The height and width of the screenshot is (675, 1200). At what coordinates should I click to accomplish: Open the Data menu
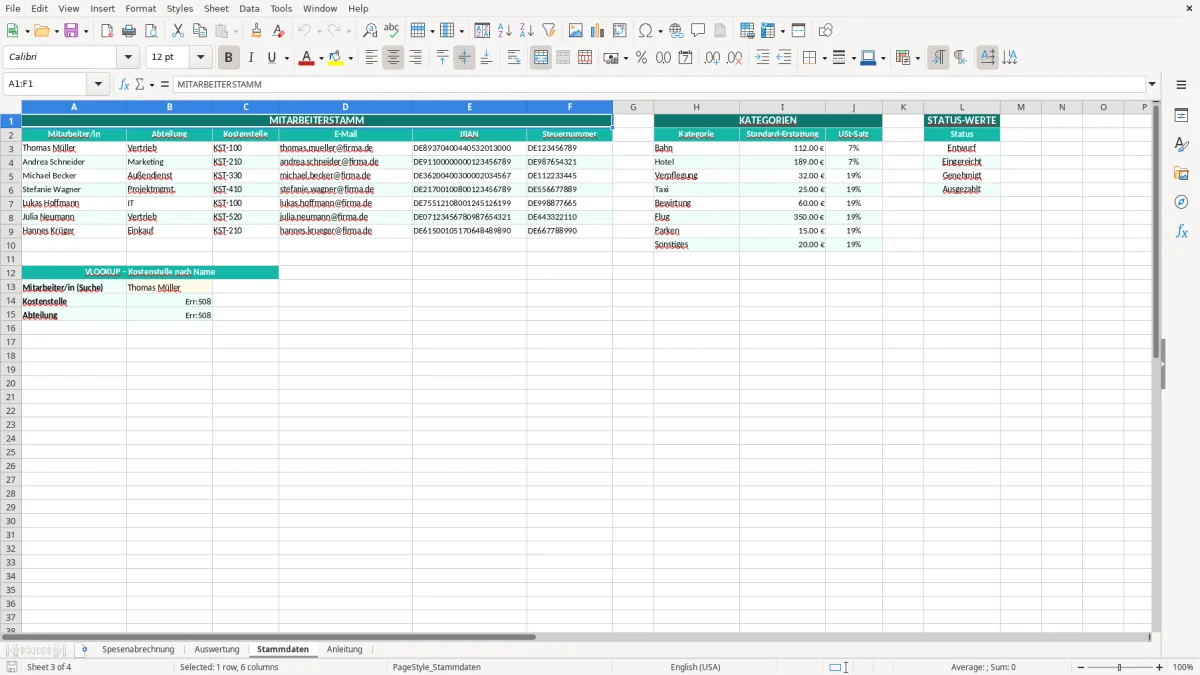point(249,8)
